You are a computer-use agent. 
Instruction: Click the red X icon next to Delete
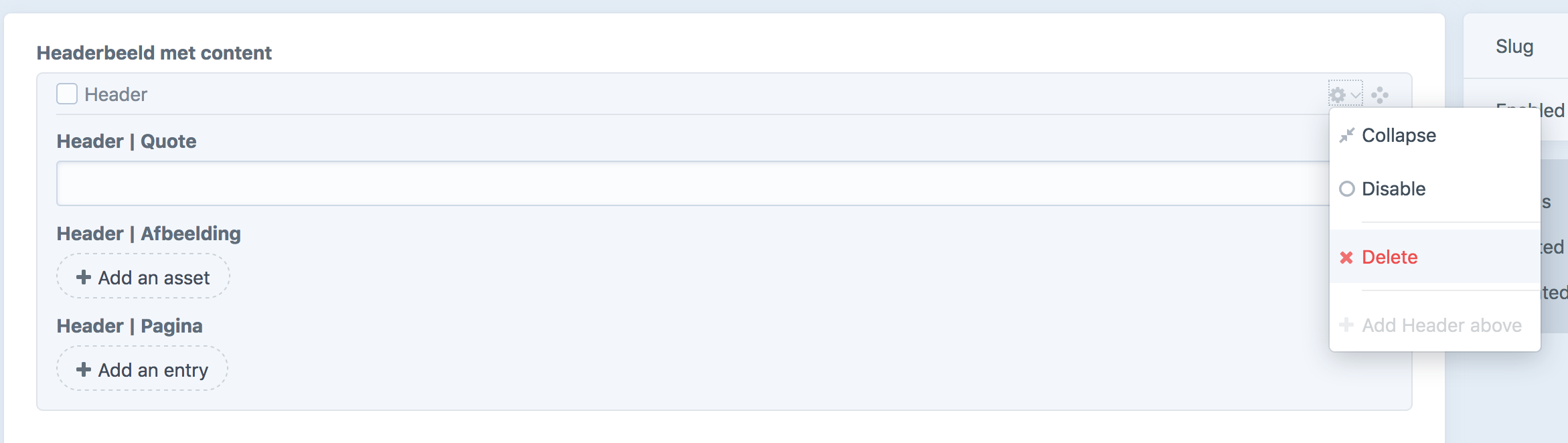click(1346, 257)
